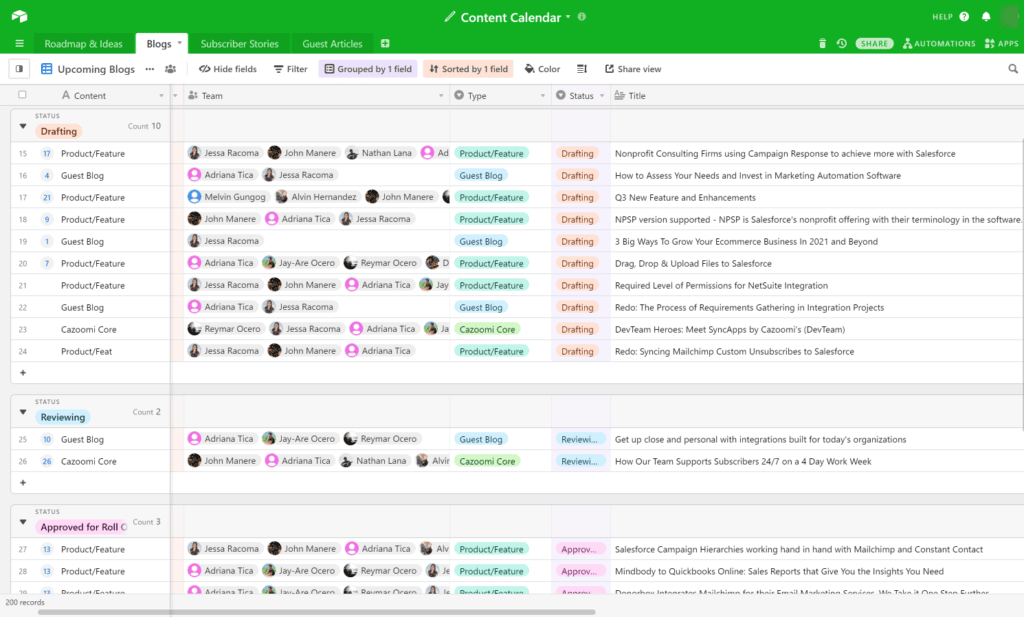The height and width of the screenshot is (617, 1024).
Task: Select the 'How Our Team Supports Subscribers' title
Action: pyautogui.click(x=743, y=461)
